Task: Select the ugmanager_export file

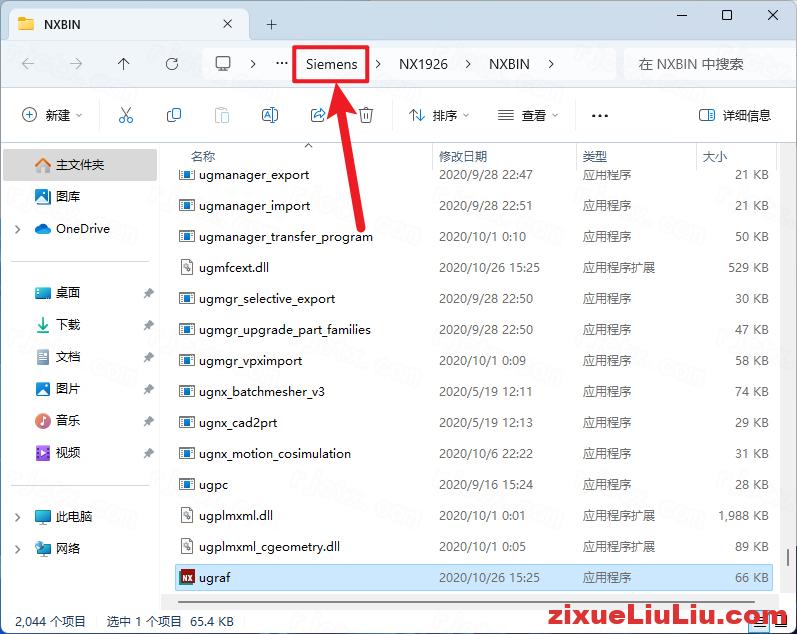Action: [x=474, y=175]
